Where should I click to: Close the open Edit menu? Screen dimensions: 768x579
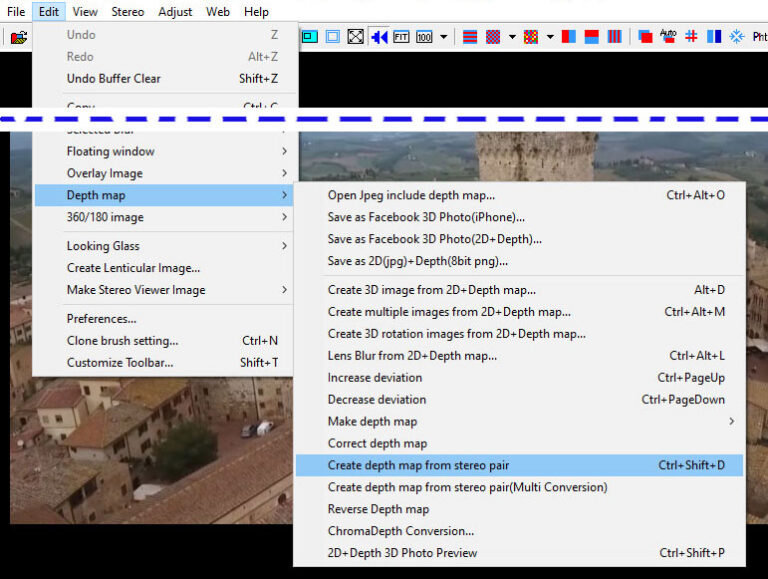(x=48, y=12)
